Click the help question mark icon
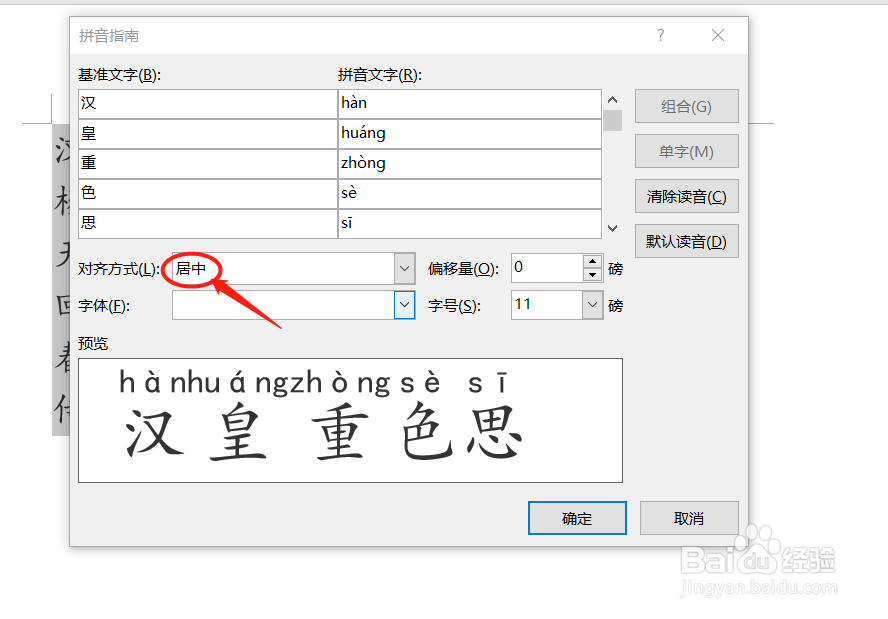This screenshot has height=619, width=888. pyautogui.click(x=660, y=35)
